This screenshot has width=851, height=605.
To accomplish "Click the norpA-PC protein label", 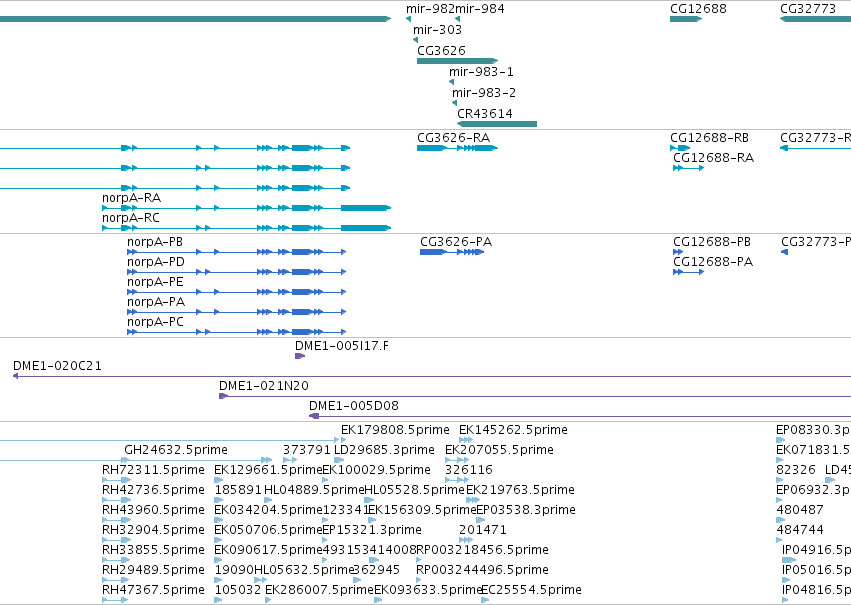I will tap(155, 322).
